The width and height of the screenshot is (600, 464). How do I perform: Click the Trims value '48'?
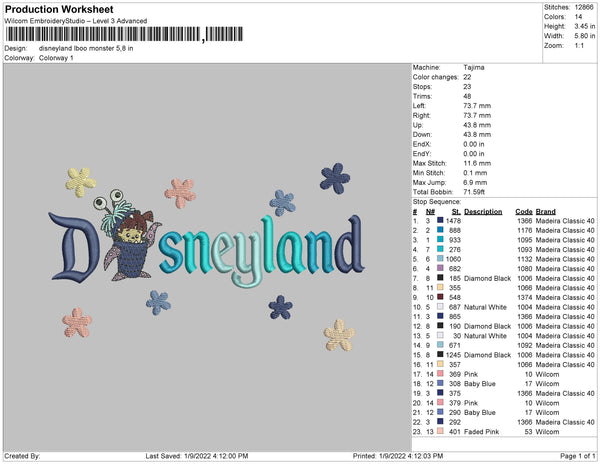(467, 96)
